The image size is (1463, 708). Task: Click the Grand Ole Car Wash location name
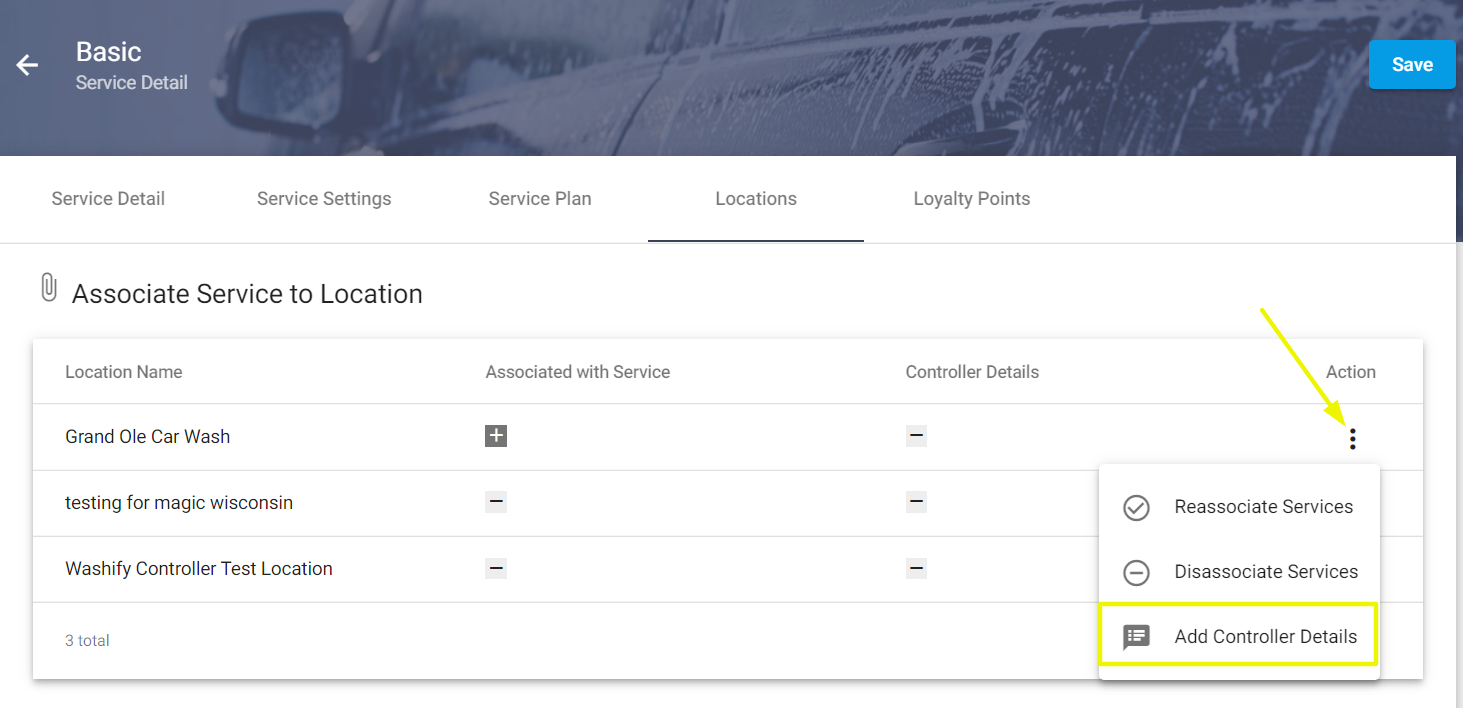click(147, 436)
